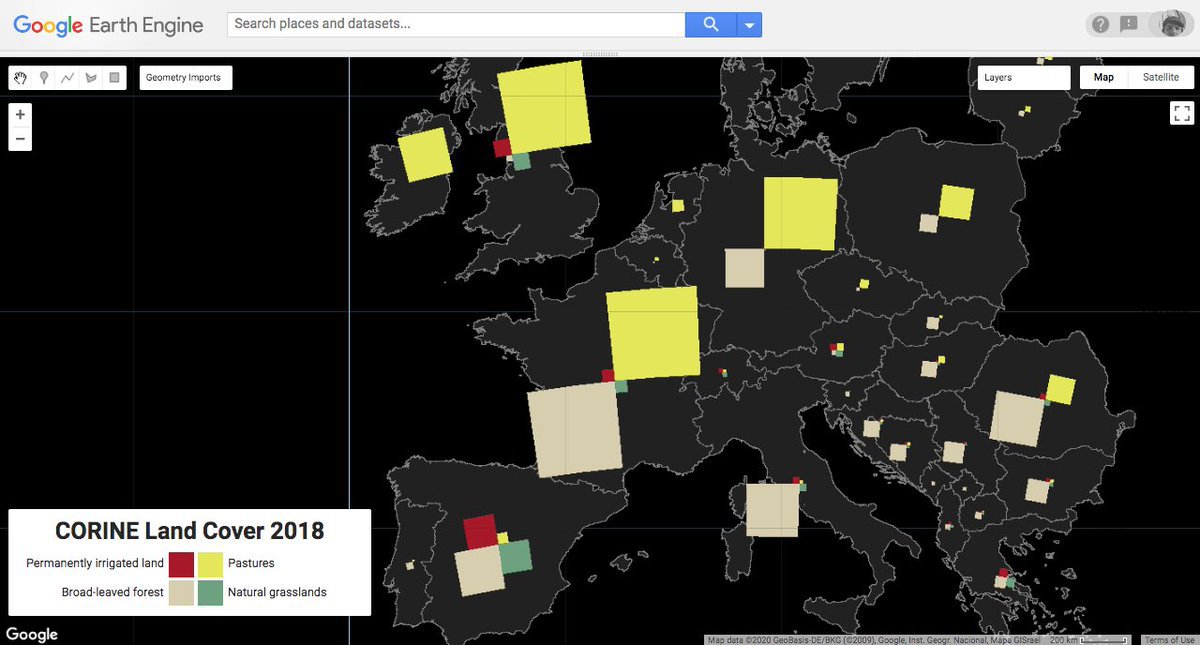Expand the Geometry Imports panel
Image resolution: width=1200 pixels, height=645 pixels.
(186, 78)
